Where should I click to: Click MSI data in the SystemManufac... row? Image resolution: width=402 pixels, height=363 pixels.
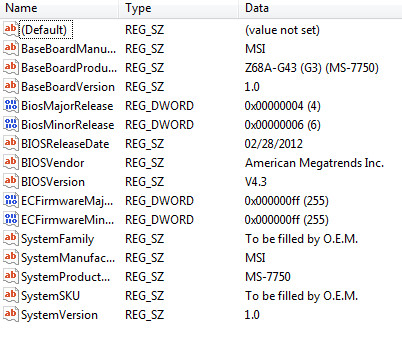click(x=255, y=258)
